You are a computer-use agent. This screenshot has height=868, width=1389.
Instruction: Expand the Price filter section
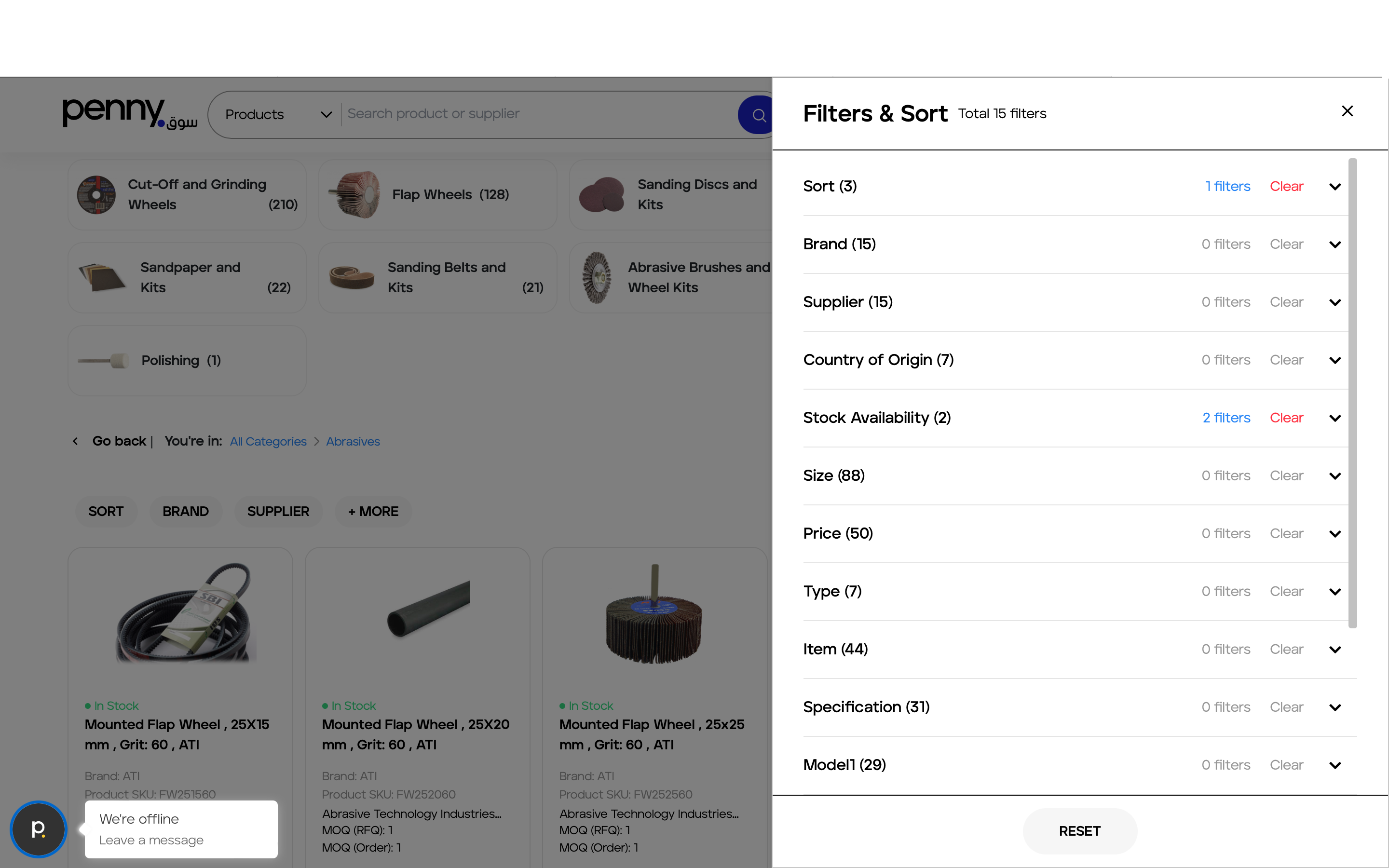point(1335,534)
